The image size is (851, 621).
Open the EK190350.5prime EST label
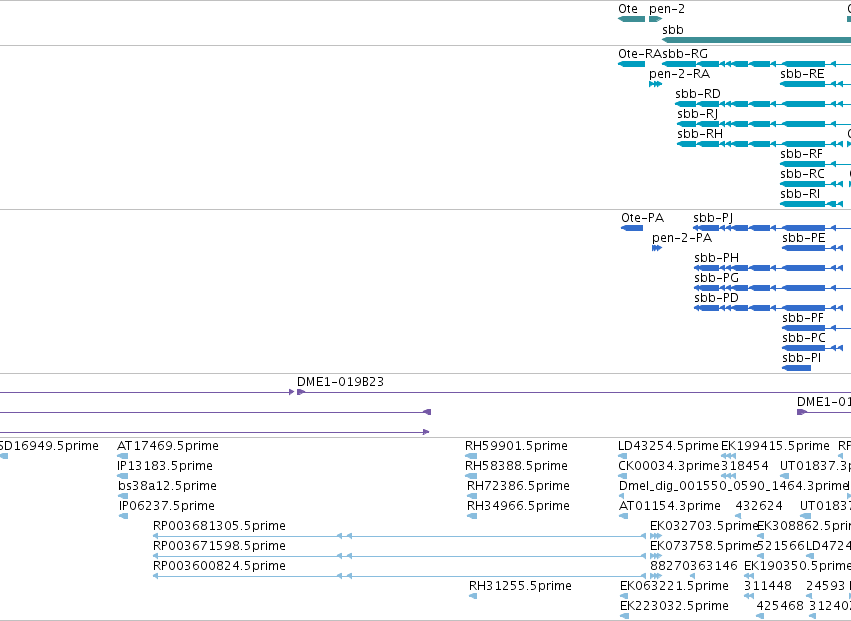click(x=797, y=566)
